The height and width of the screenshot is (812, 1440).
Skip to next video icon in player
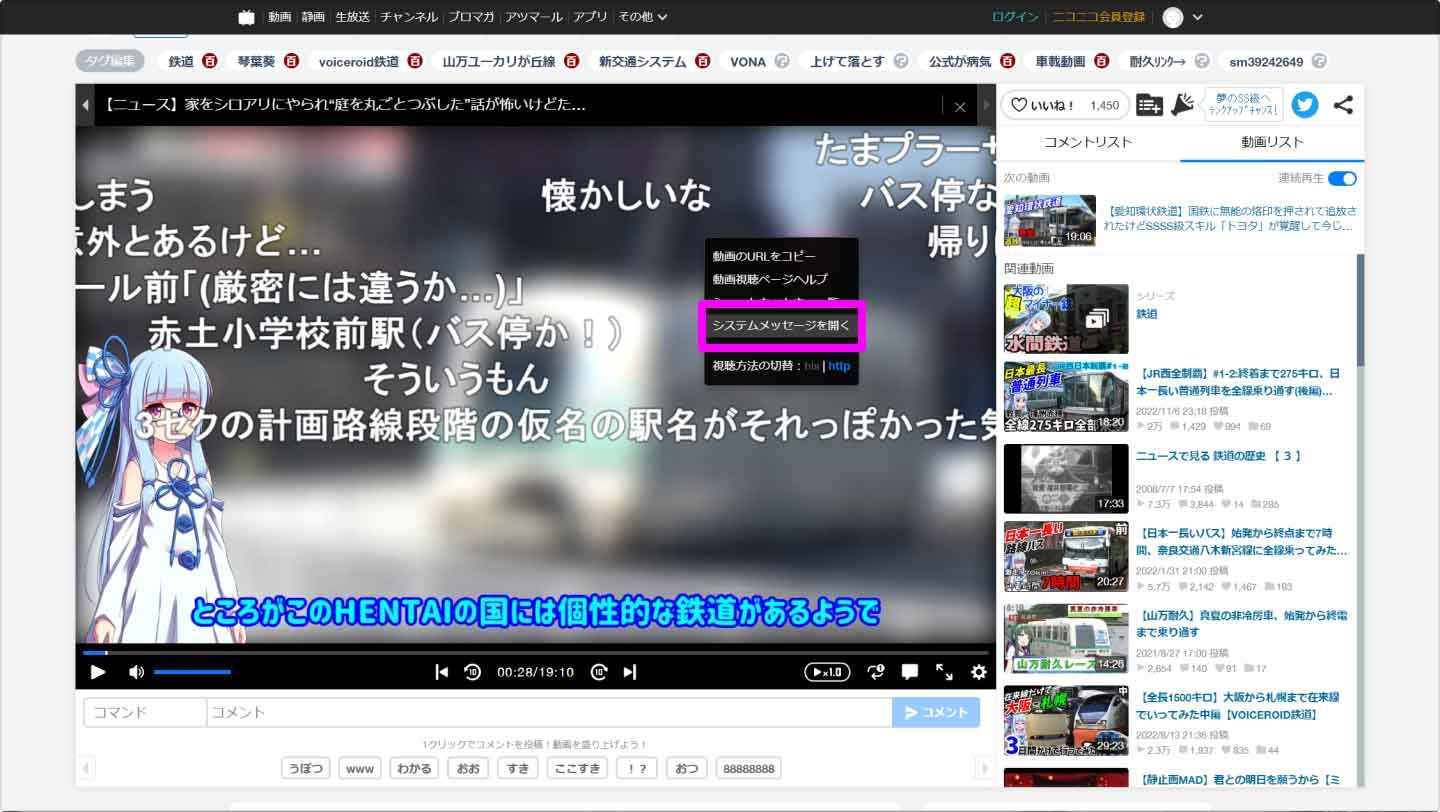tap(630, 672)
